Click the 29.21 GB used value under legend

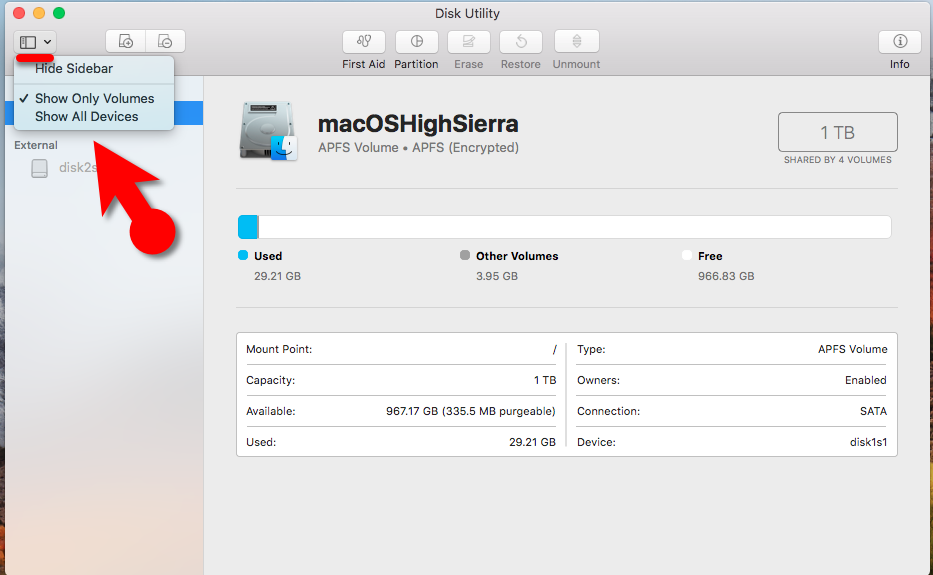(x=277, y=276)
